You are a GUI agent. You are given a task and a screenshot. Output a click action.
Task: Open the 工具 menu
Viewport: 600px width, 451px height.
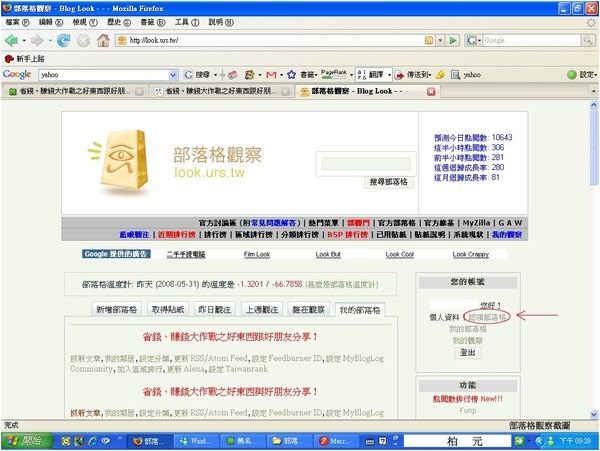(187, 23)
